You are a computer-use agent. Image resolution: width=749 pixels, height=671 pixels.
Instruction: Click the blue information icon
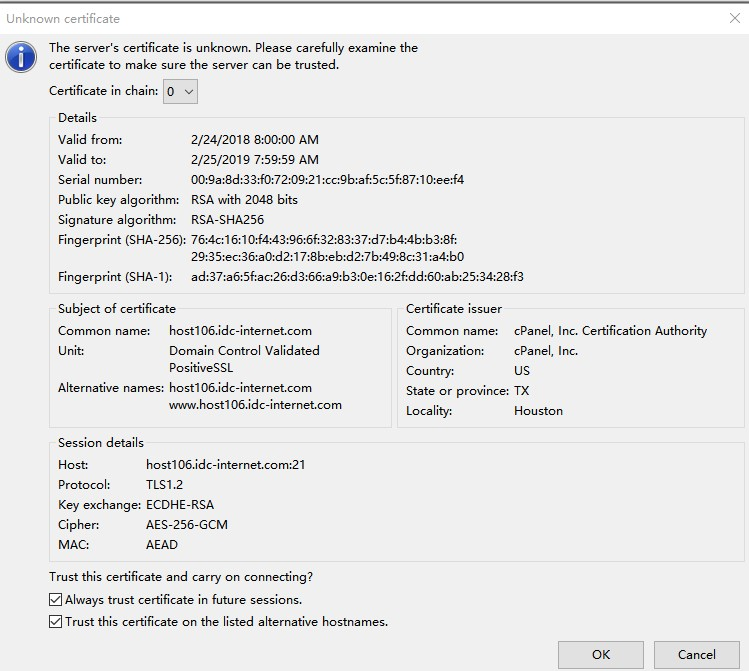click(x=21, y=57)
